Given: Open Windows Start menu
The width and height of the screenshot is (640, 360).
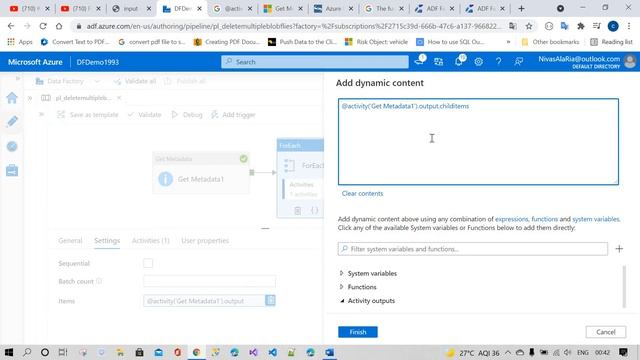Looking at the screenshot, I should pyautogui.click(x=9, y=352).
